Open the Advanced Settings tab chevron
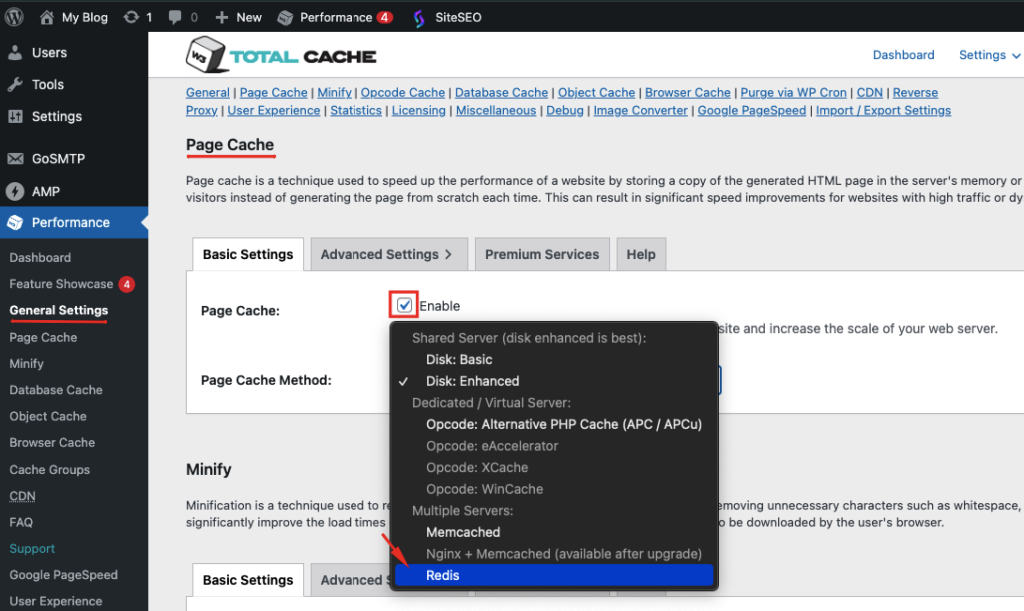Image resolution: width=1024 pixels, height=611 pixels. tap(448, 255)
